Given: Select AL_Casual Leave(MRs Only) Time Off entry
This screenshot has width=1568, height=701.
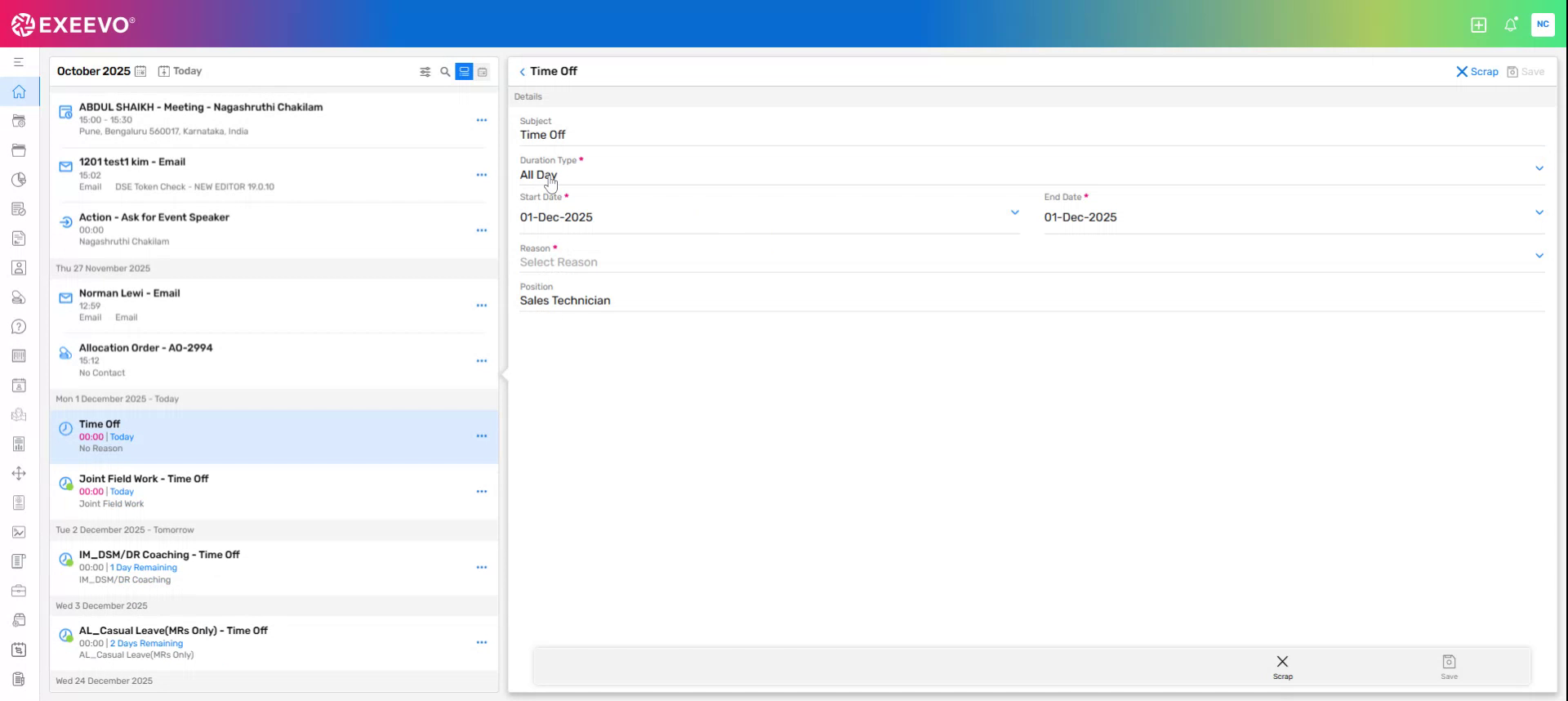Looking at the screenshot, I should pyautogui.click(x=274, y=643).
